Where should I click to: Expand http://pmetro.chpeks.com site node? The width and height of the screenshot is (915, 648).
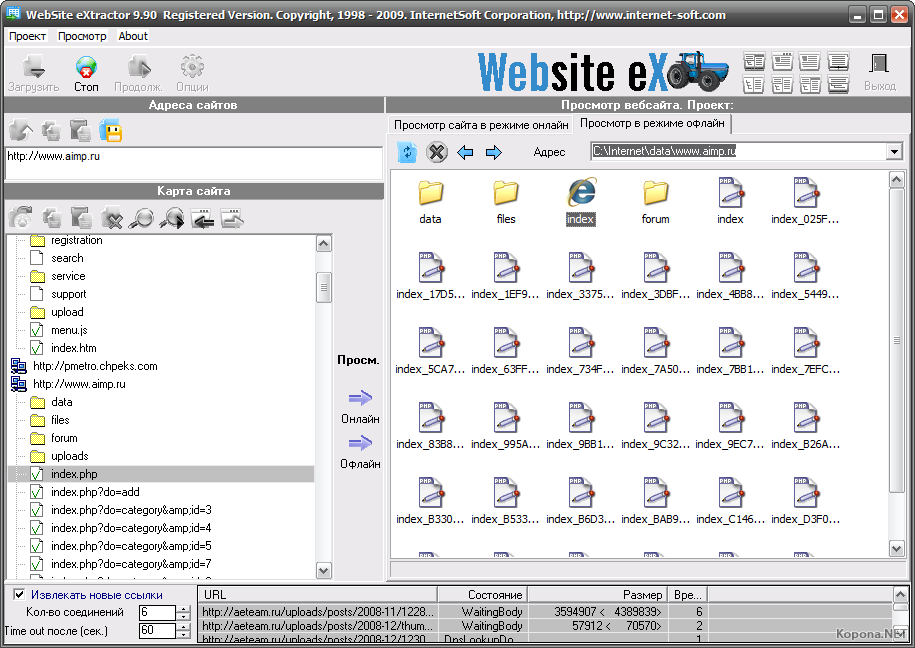(19, 366)
